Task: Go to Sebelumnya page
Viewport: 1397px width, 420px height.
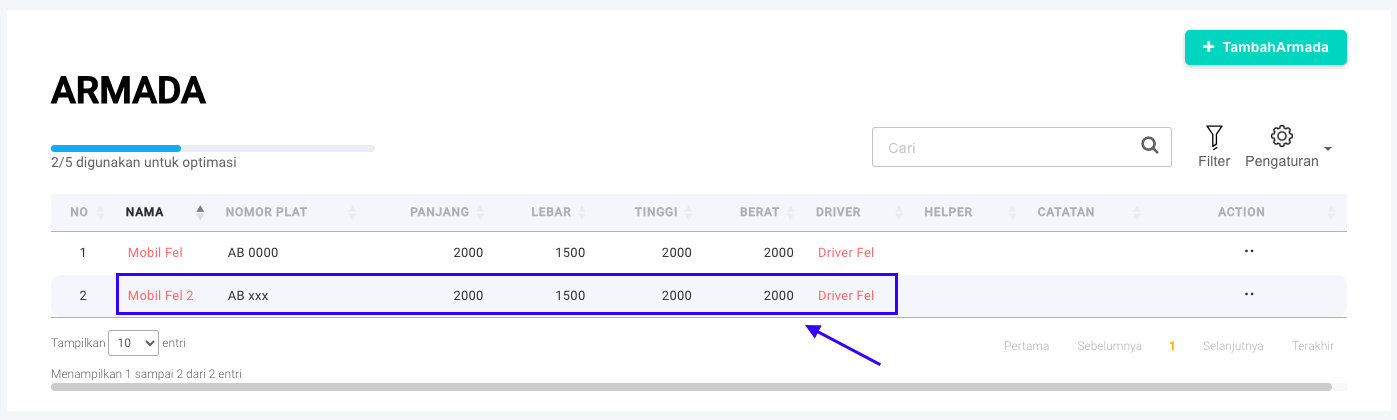Action: tap(1109, 346)
